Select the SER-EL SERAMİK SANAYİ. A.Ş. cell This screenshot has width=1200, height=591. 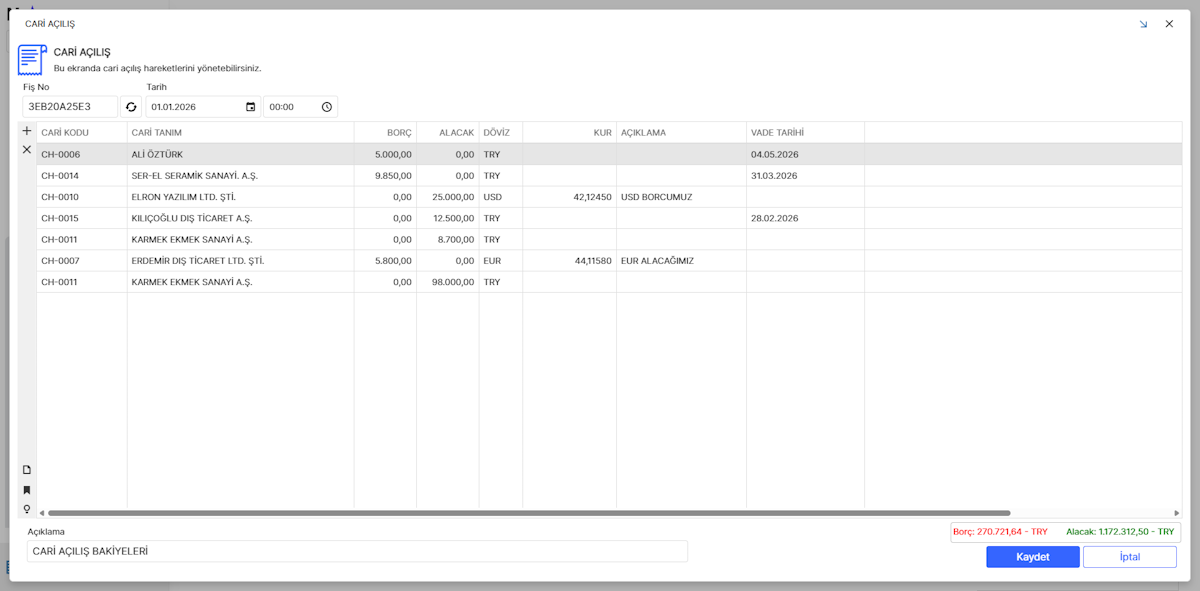pos(240,176)
